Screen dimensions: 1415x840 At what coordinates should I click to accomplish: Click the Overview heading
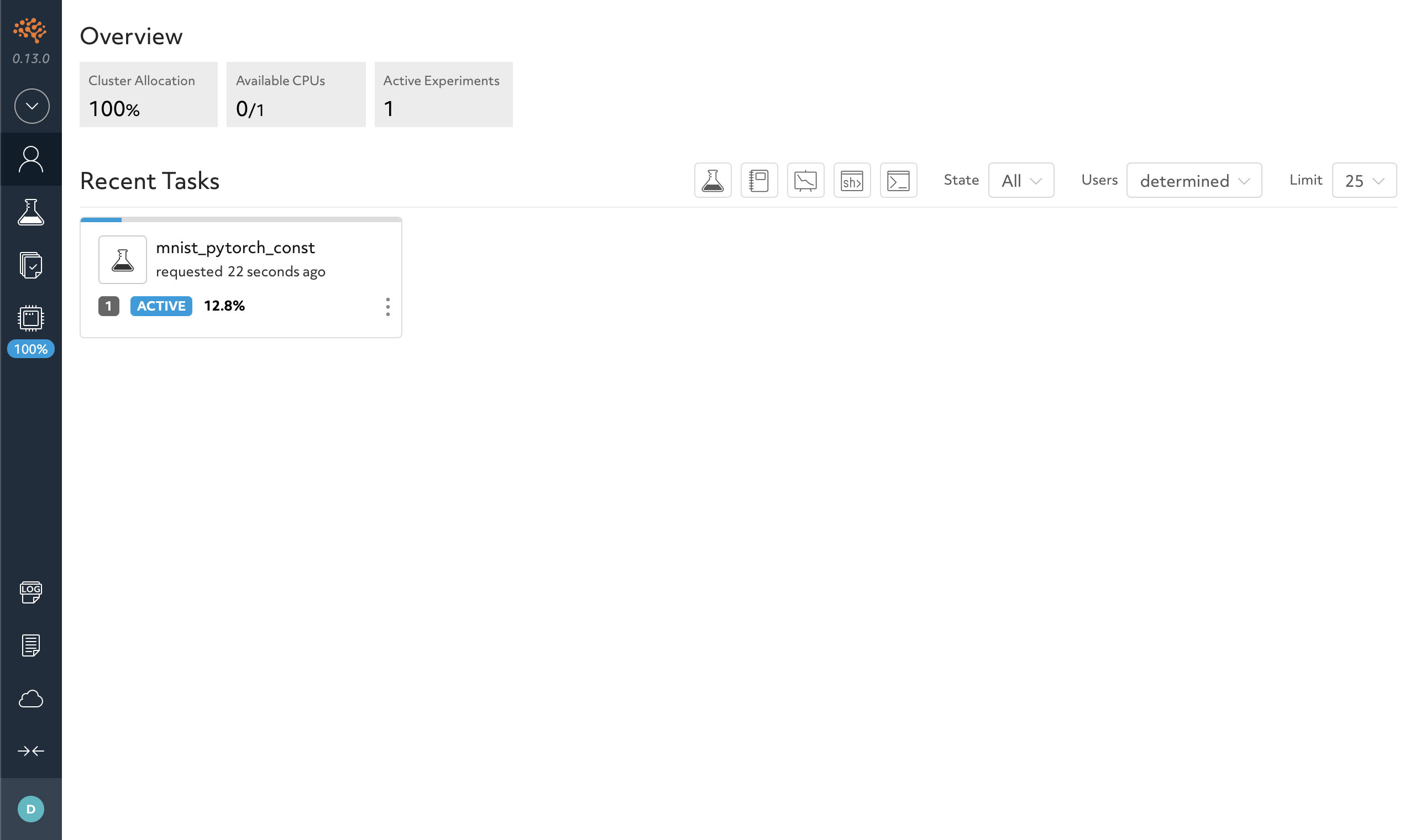(x=132, y=36)
